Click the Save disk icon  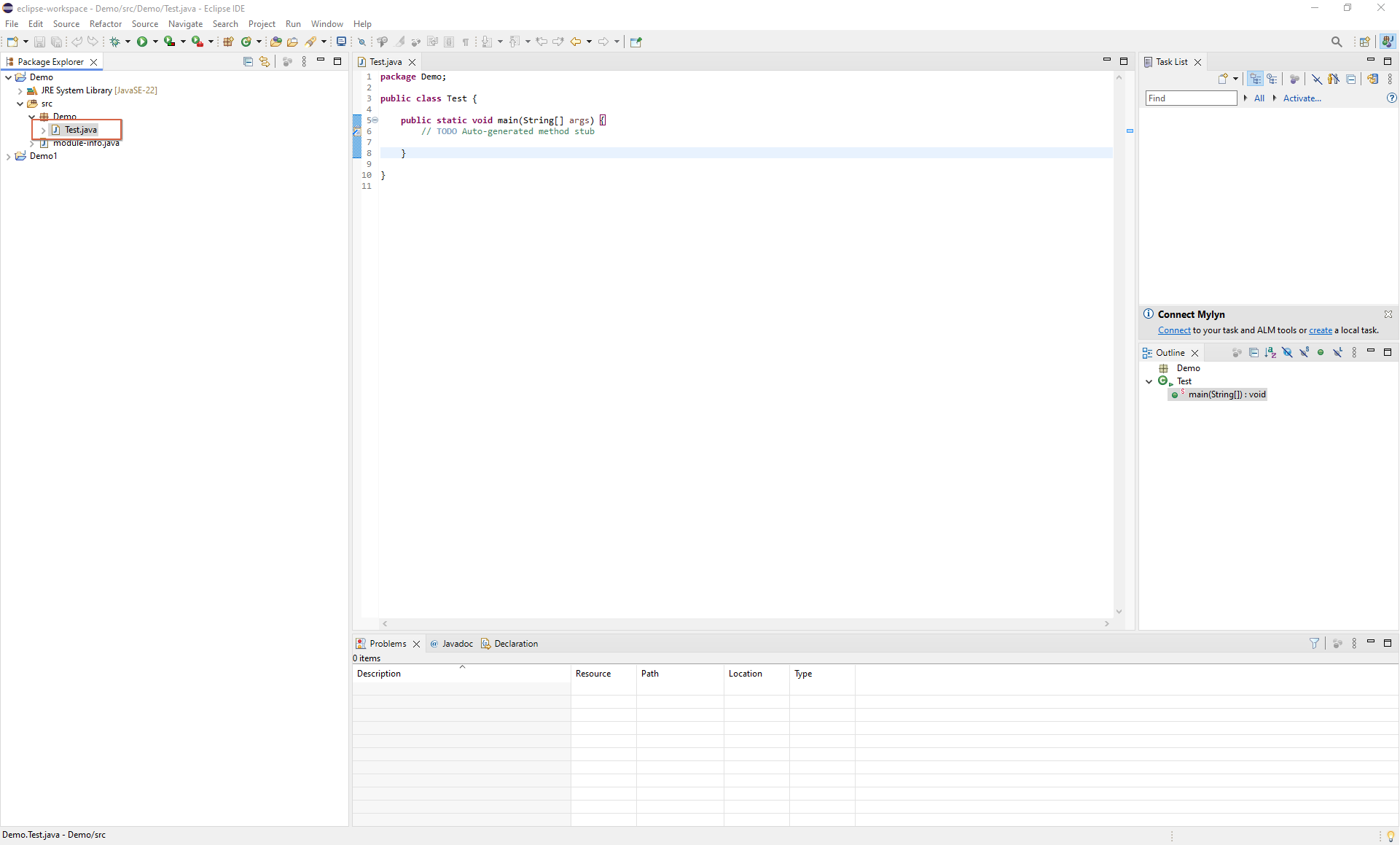click(x=39, y=42)
